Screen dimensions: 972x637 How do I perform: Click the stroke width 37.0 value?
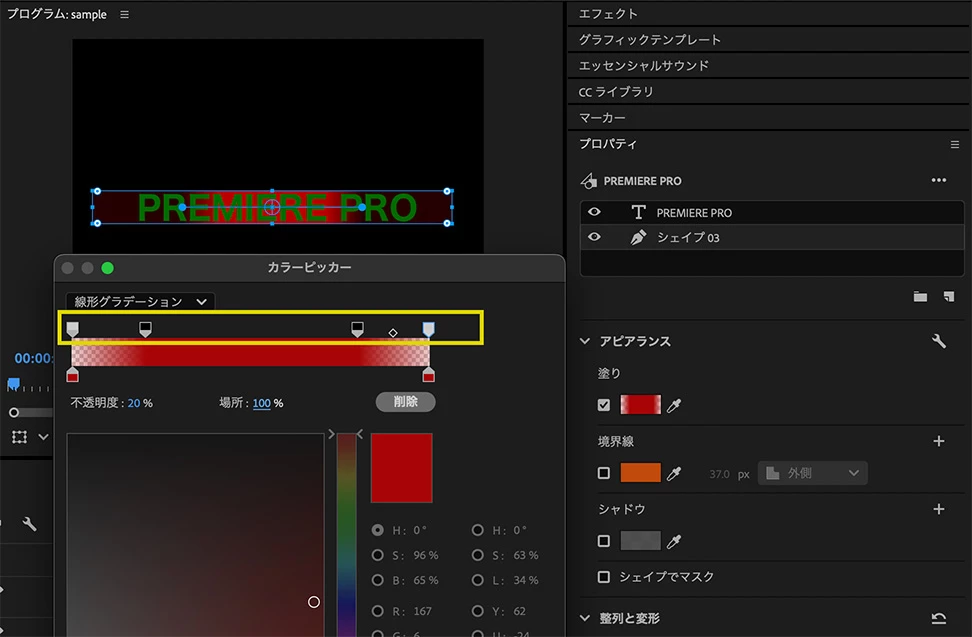[x=719, y=474]
